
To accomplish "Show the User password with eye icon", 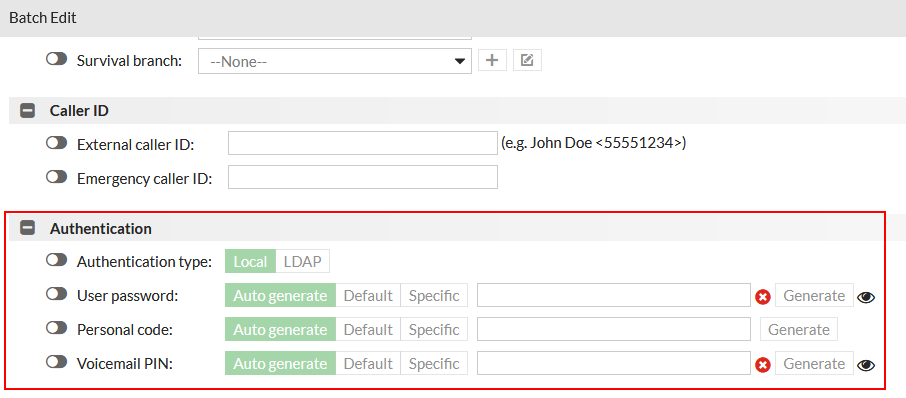I will click(866, 297).
